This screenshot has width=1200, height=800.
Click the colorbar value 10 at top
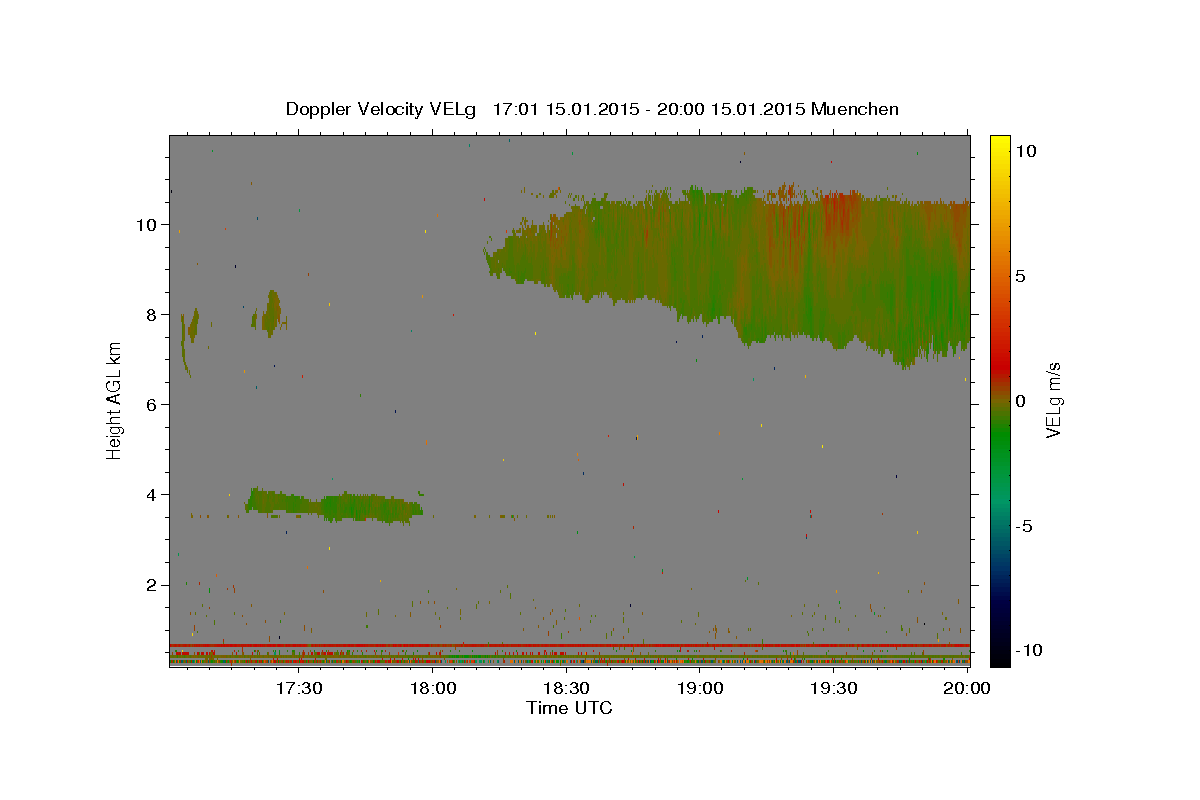(x=1027, y=151)
